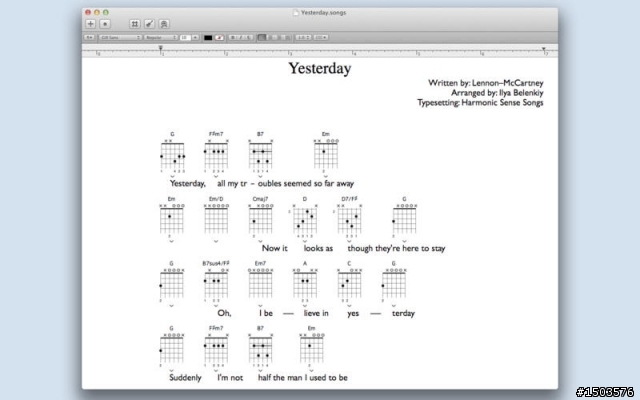Screen dimensions: 640x400
Task: Open the line spacing dropdown
Action: click(303, 38)
